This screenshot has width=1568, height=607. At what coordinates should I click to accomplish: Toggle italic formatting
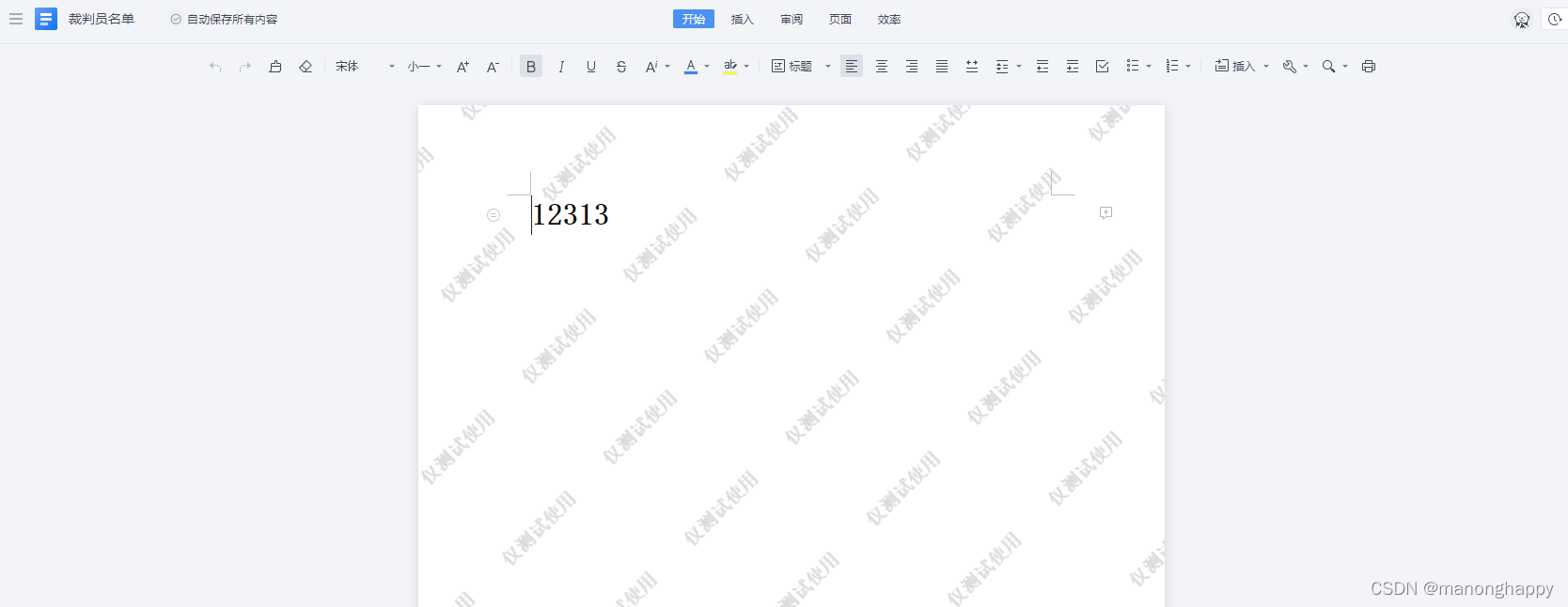click(561, 67)
